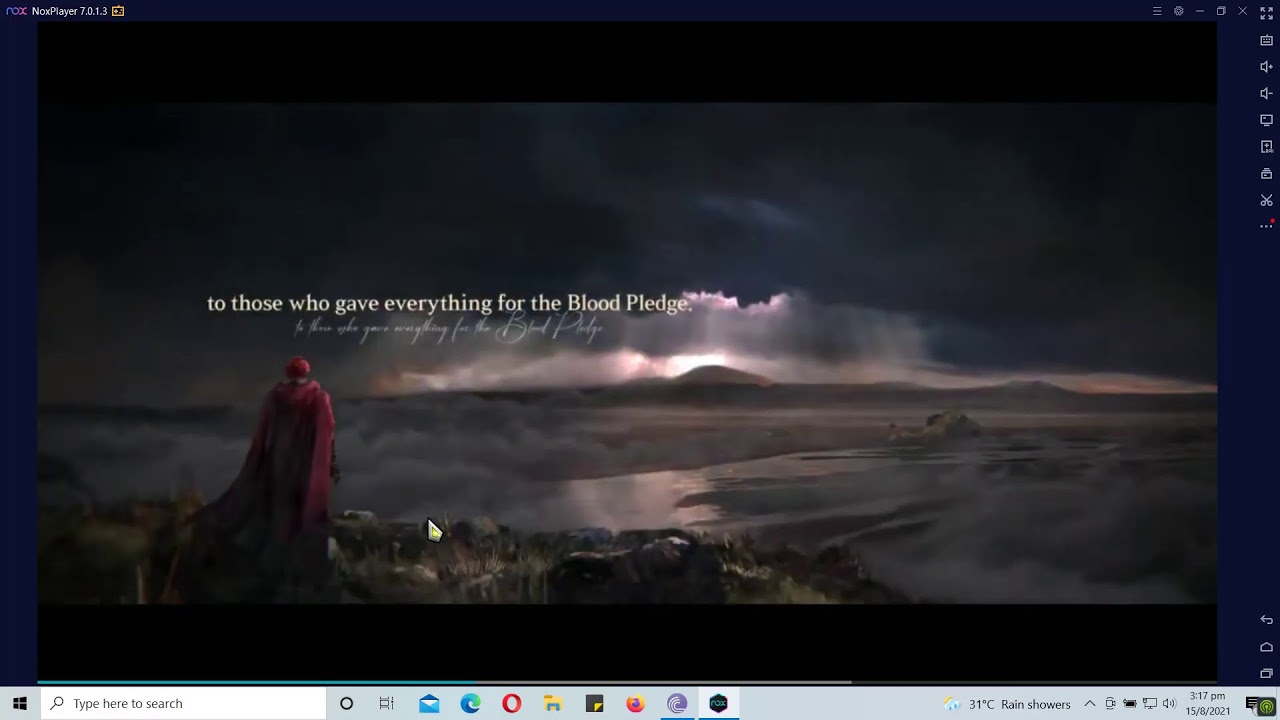Open system volume tray control
Image resolution: width=1280 pixels, height=720 pixels.
pyautogui.click(x=1169, y=704)
